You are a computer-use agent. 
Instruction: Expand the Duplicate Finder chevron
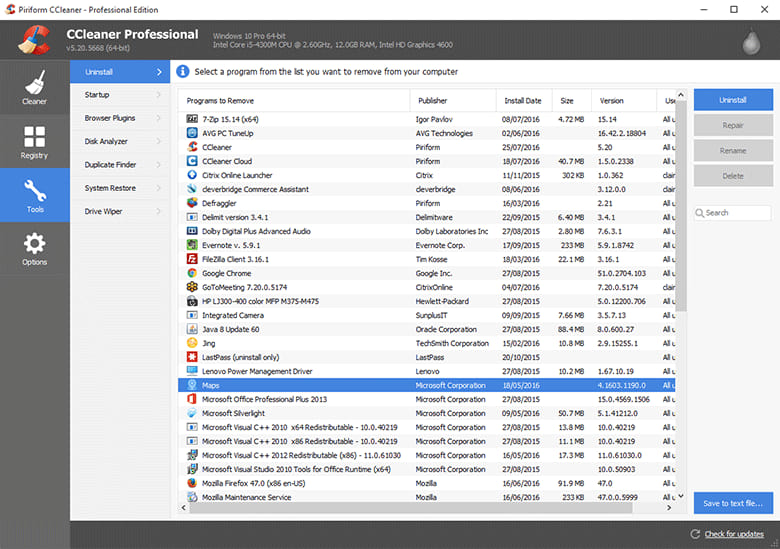(159, 165)
